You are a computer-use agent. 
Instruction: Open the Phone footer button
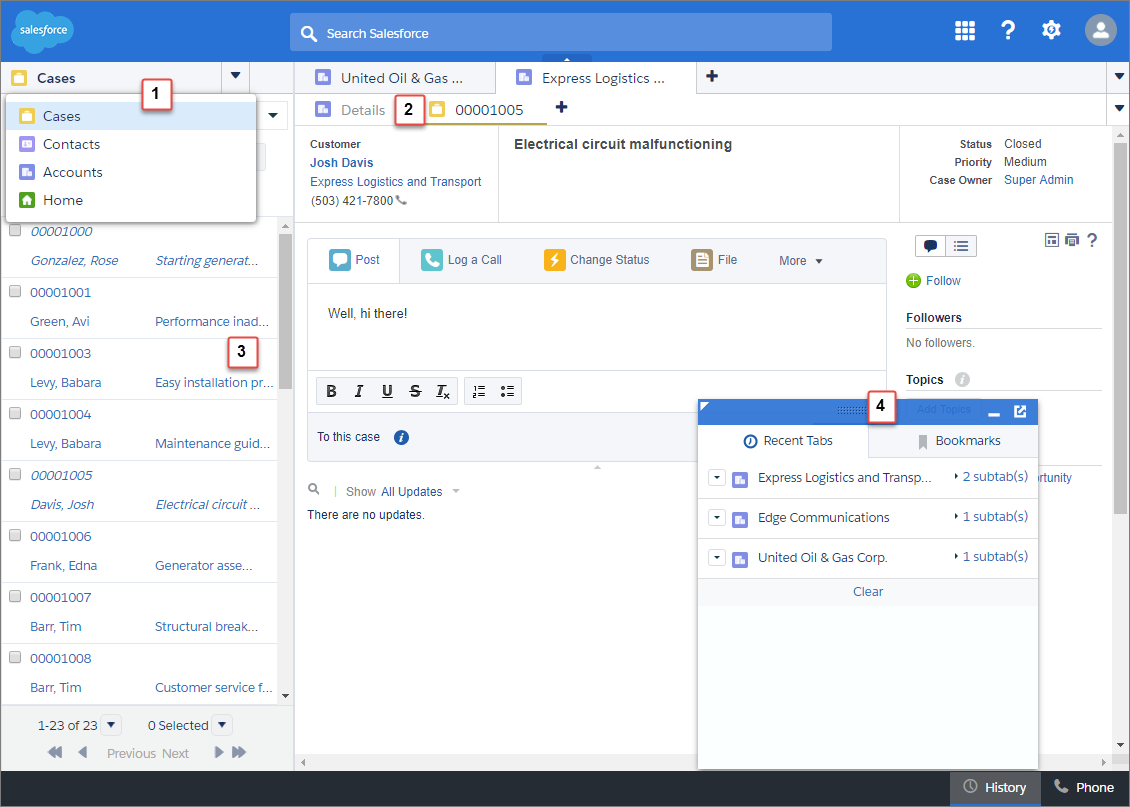pyautogui.click(x=1085, y=788)
